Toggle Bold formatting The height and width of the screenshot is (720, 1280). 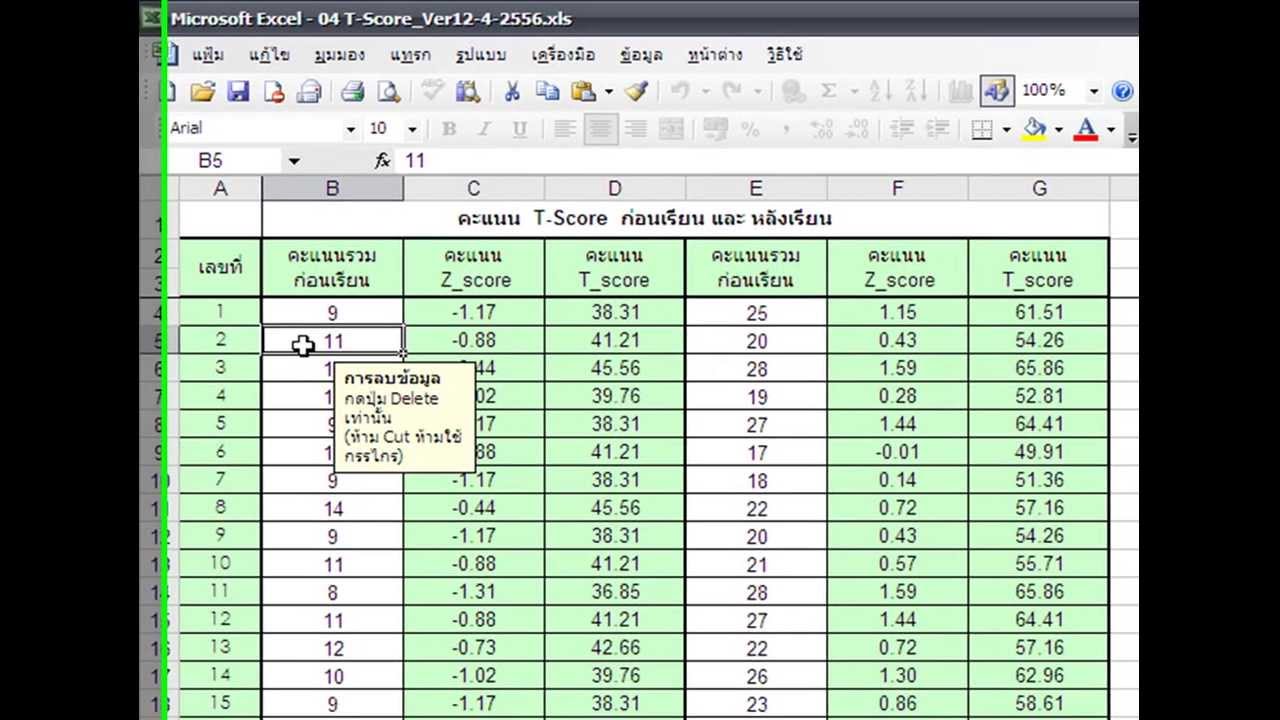coord(449,129)
